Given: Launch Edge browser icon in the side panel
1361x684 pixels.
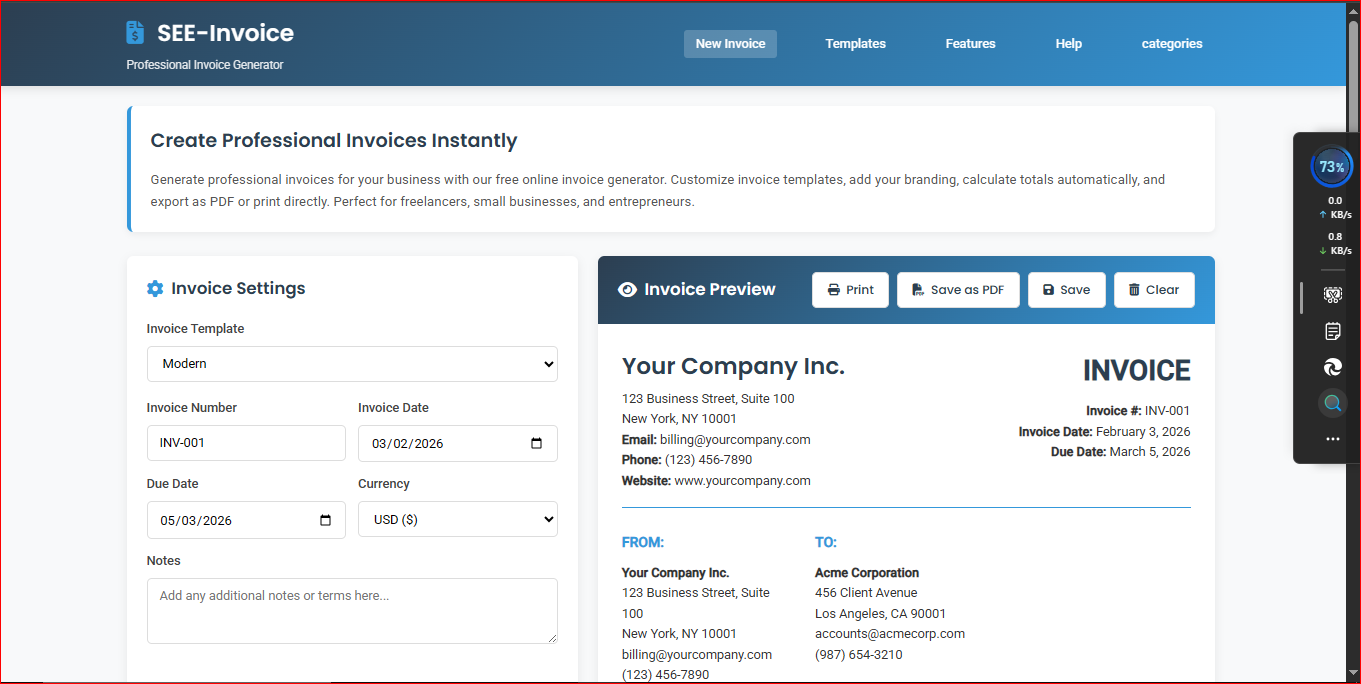Looking at the screenshot, I should click(1332, 367).
